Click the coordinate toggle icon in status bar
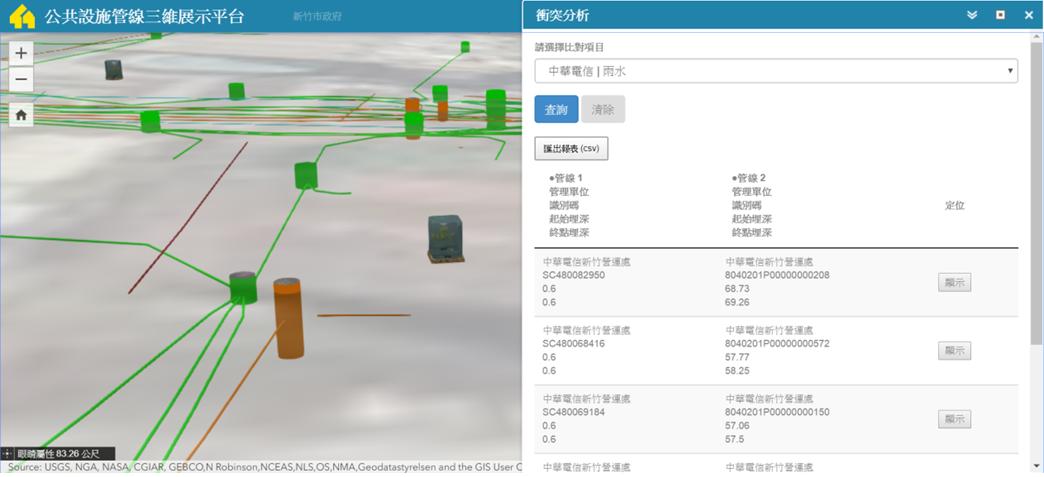1044x477 pixels. (x=7, y=454)
